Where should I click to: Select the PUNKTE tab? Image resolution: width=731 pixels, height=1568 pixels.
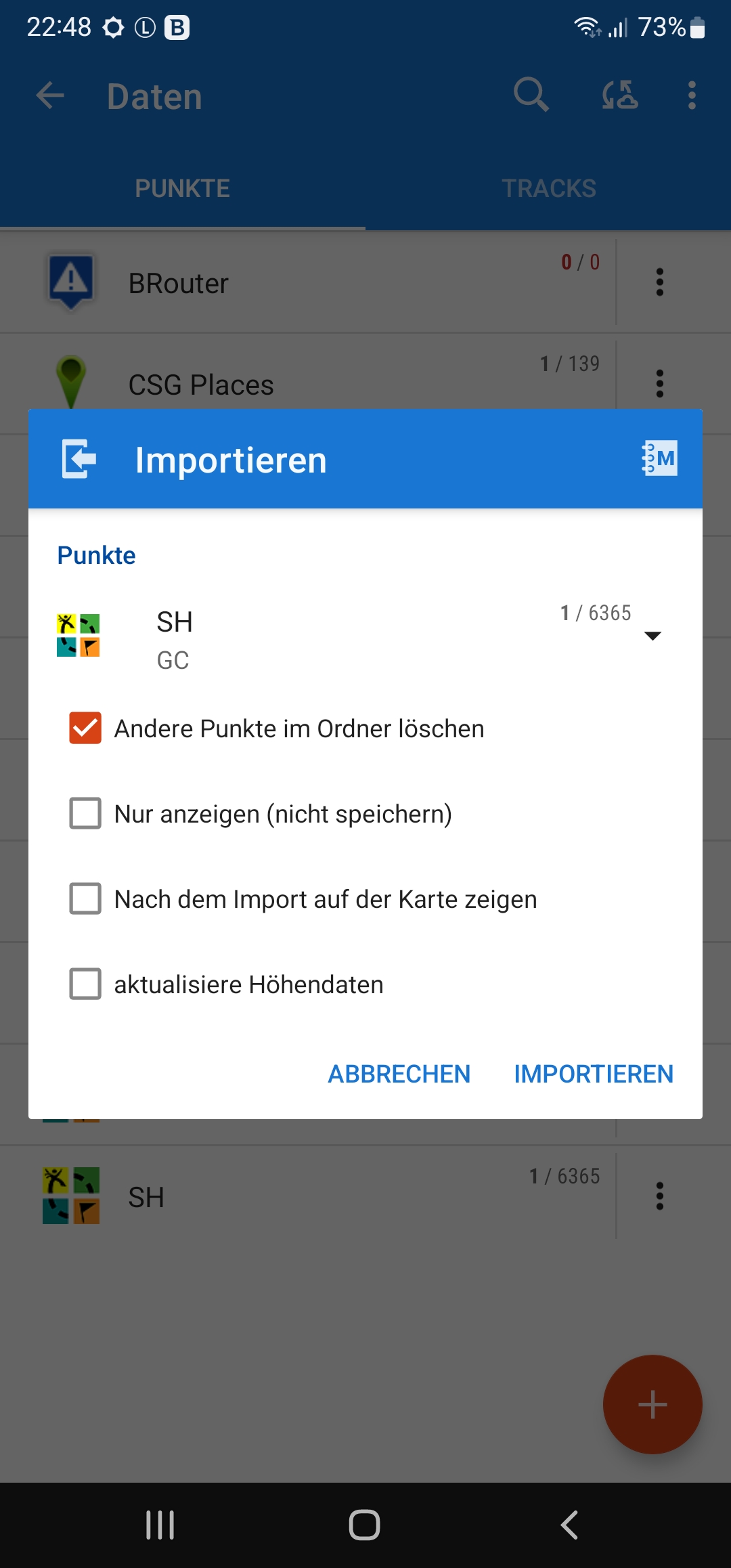[183, 188]
